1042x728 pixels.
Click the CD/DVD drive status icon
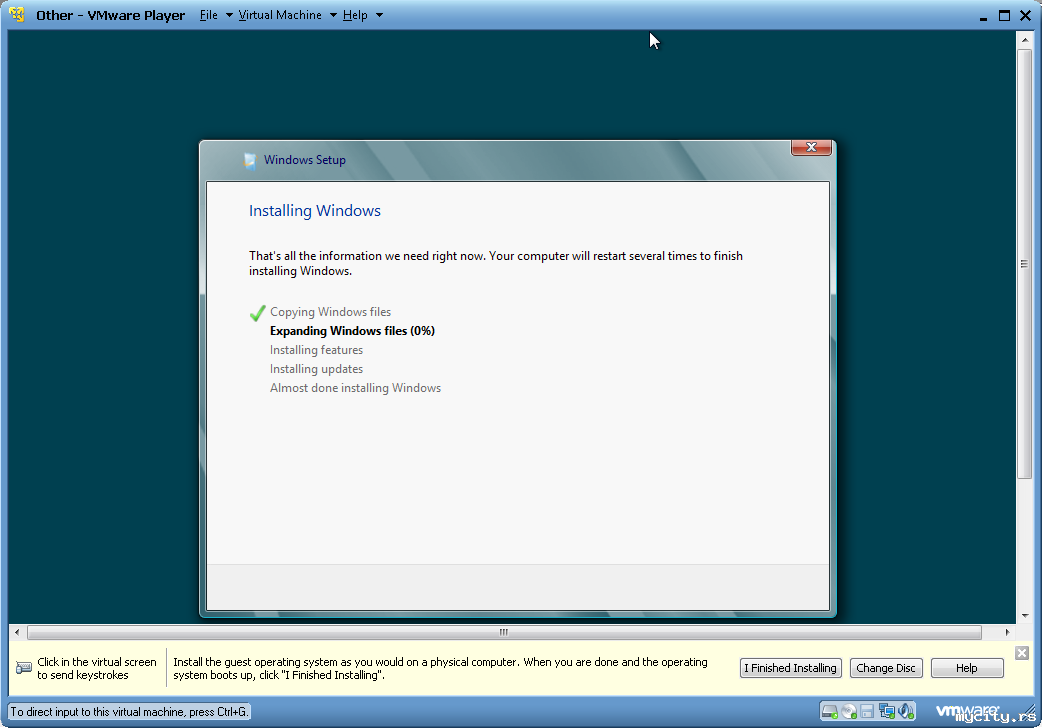849,712
